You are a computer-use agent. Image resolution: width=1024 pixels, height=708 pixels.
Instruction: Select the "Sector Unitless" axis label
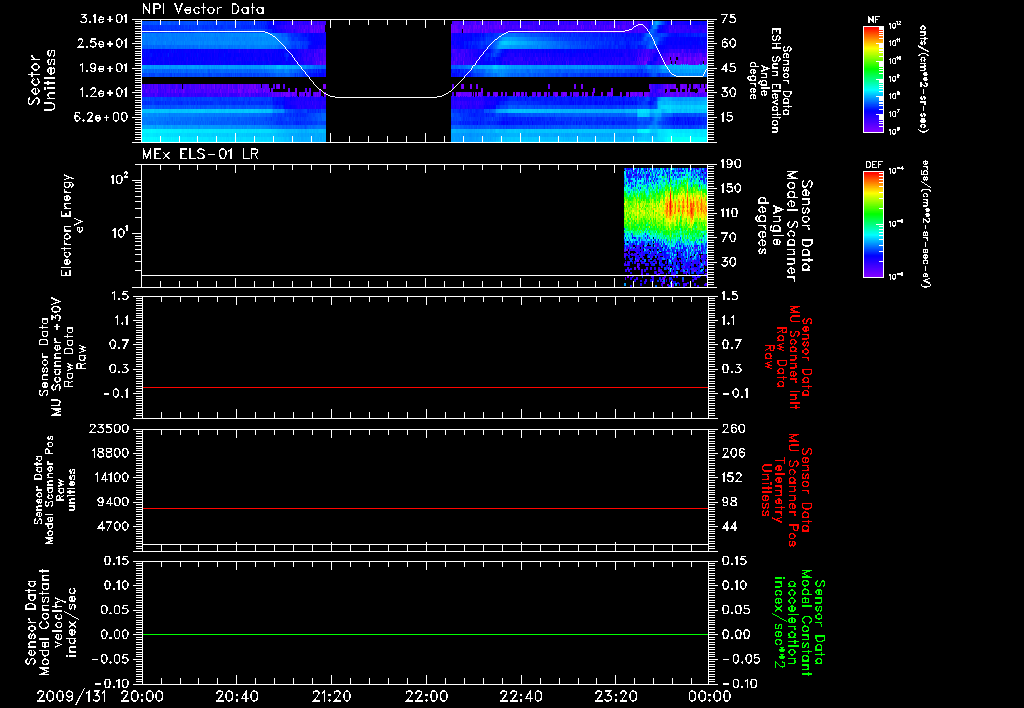point(42,80)
